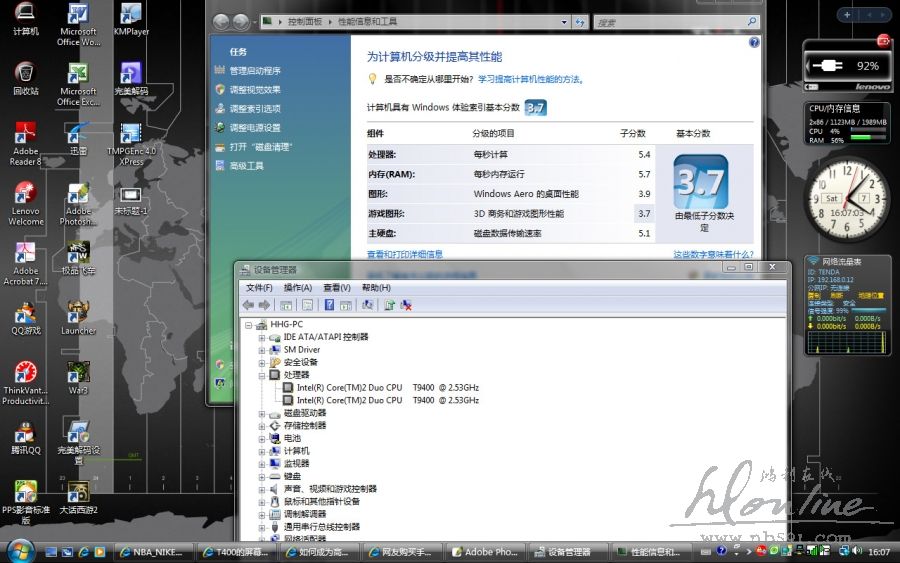This screenshot has width=900, height=563.
Task: Click the uninstall device toolbar icon with red X
Action: tap(407, 305)
